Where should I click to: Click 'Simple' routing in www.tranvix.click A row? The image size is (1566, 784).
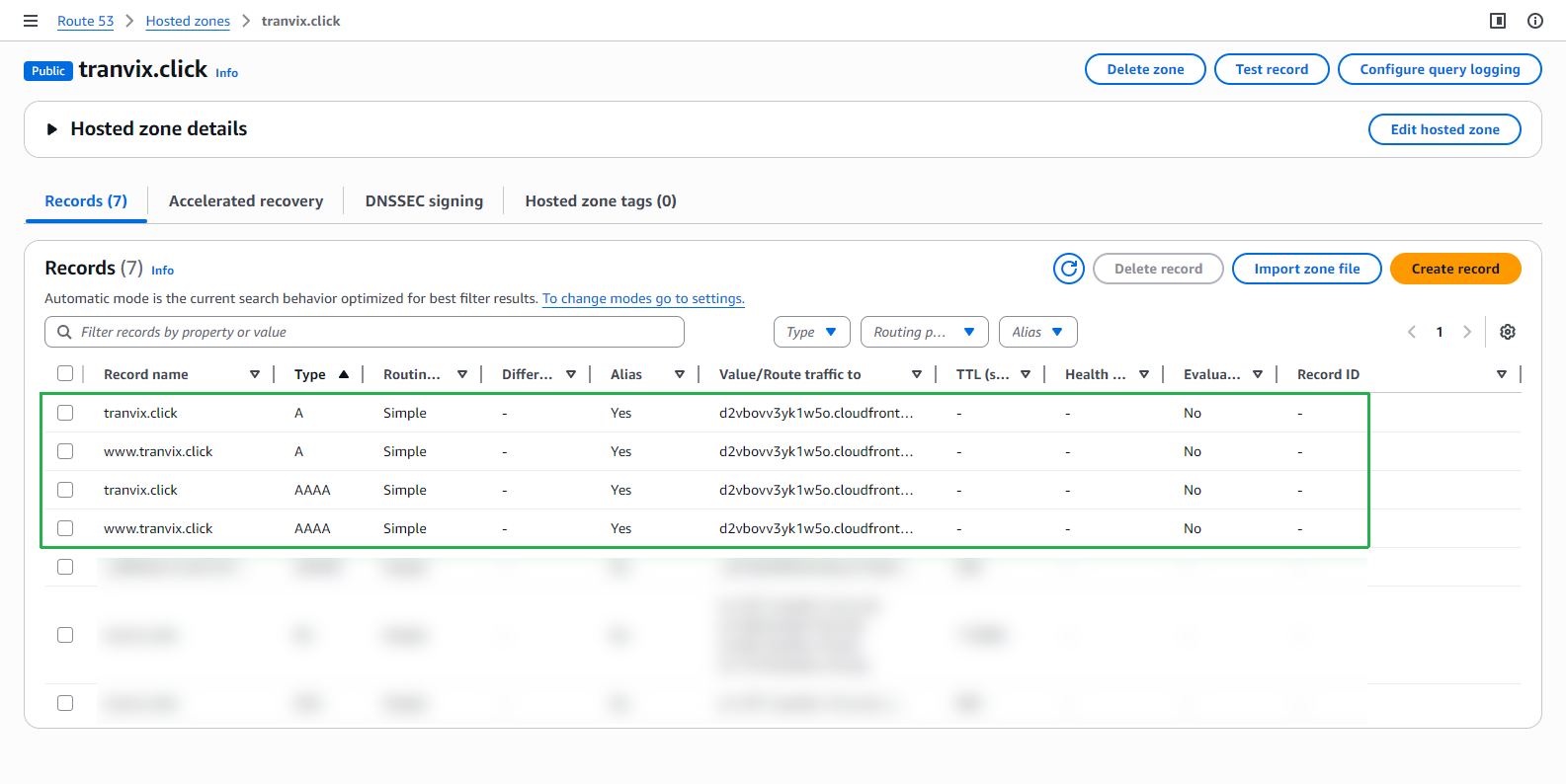click(405, 451)
